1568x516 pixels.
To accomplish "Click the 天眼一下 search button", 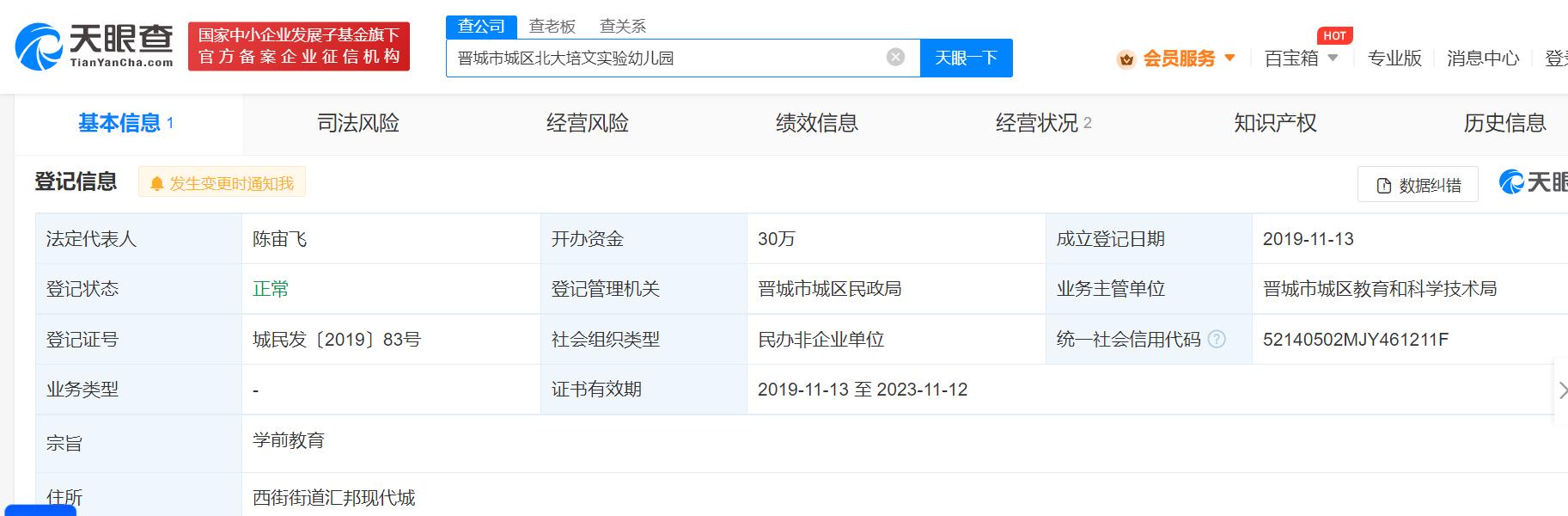I will pyautogui.click(x=967, y=58).
